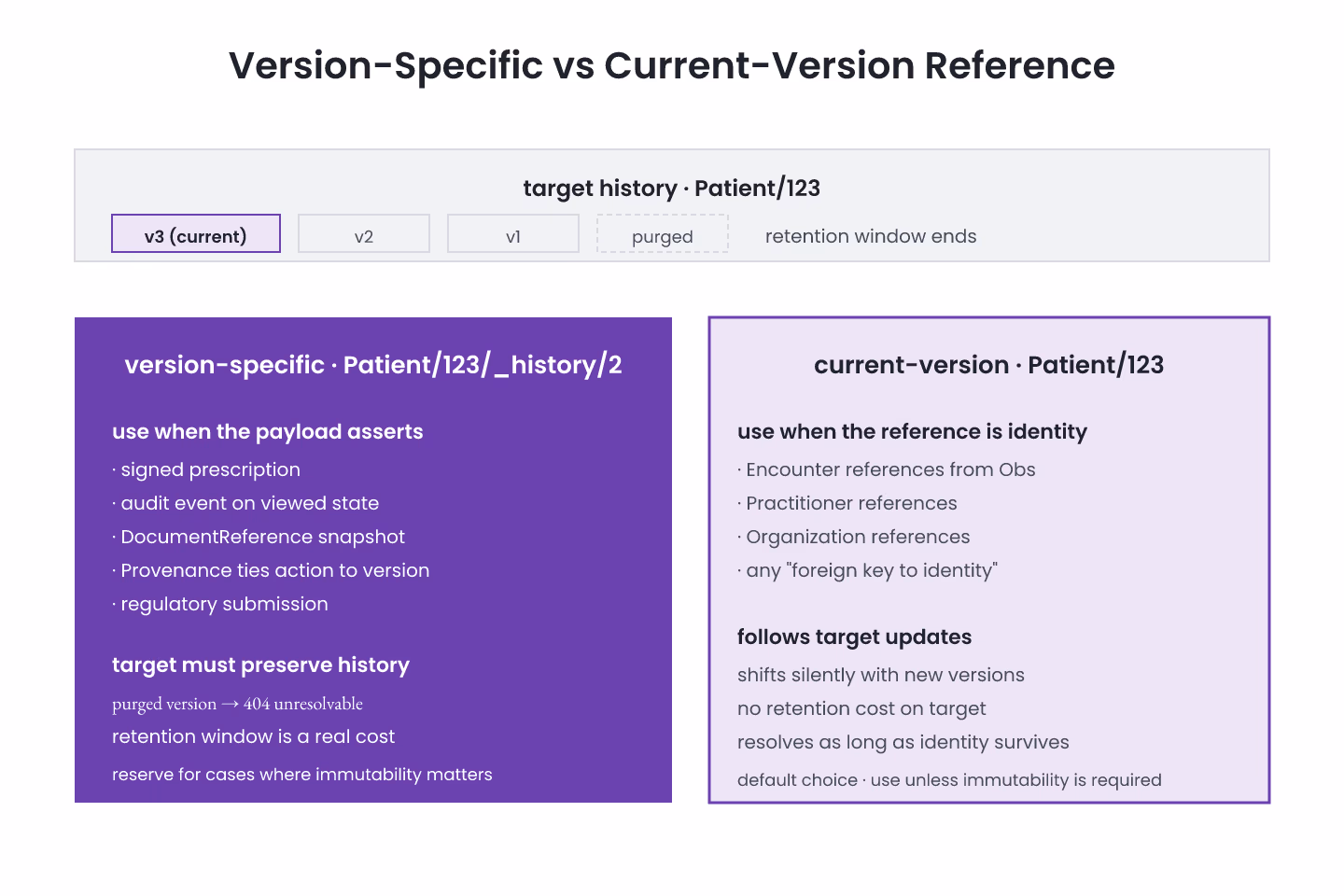Click 'default choice · use unless immutability is required'
Viewport: 1344px width, 896px height.
tap(949, 780)
